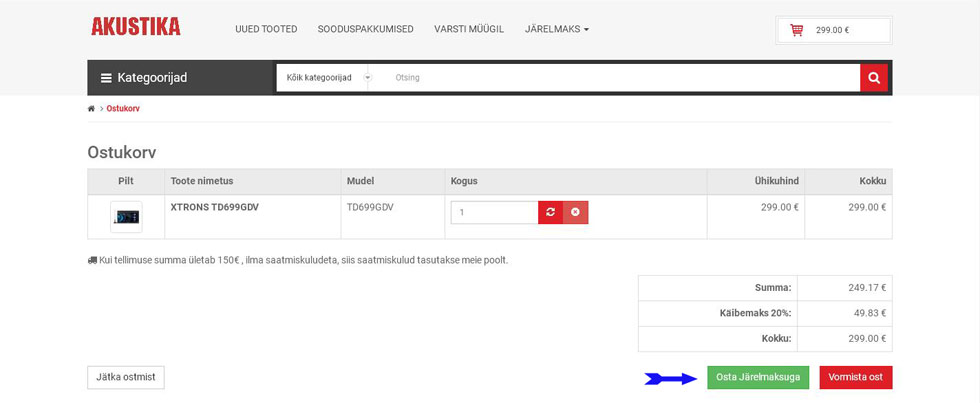Click the truck icon by the shipping note
Screen dimensions: 980x403
coord(92,260)
